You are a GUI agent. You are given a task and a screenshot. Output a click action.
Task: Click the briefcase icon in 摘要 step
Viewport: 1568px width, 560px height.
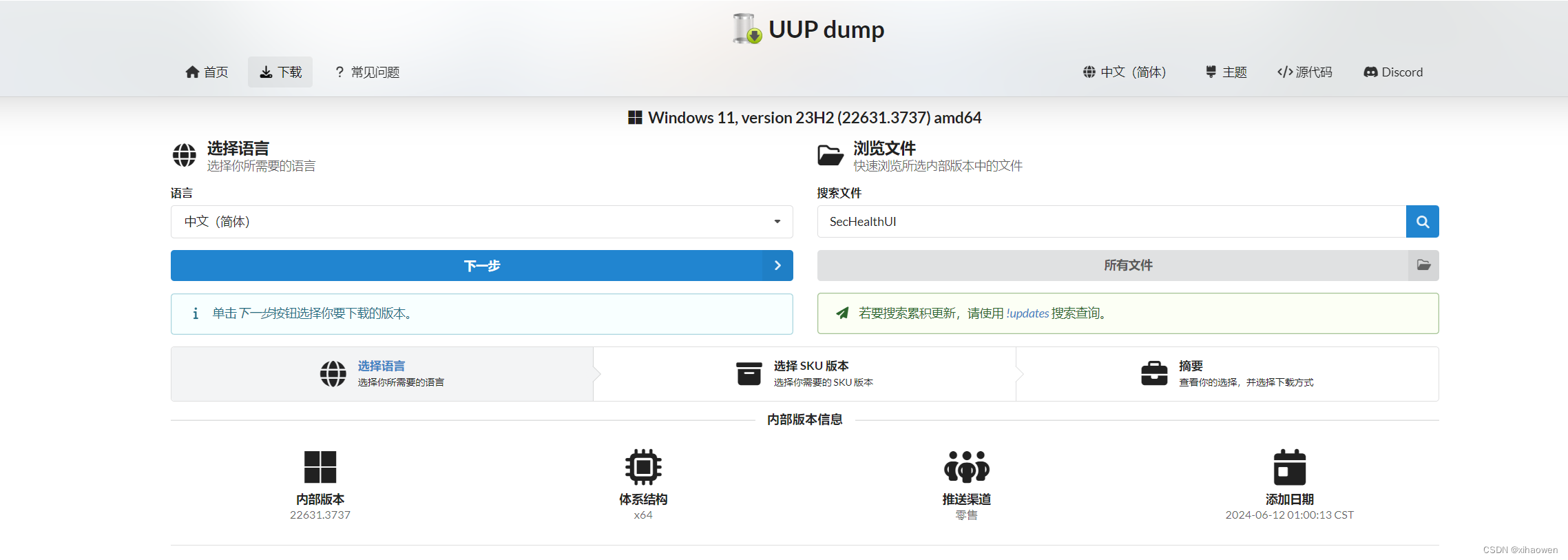[1154, 373]
